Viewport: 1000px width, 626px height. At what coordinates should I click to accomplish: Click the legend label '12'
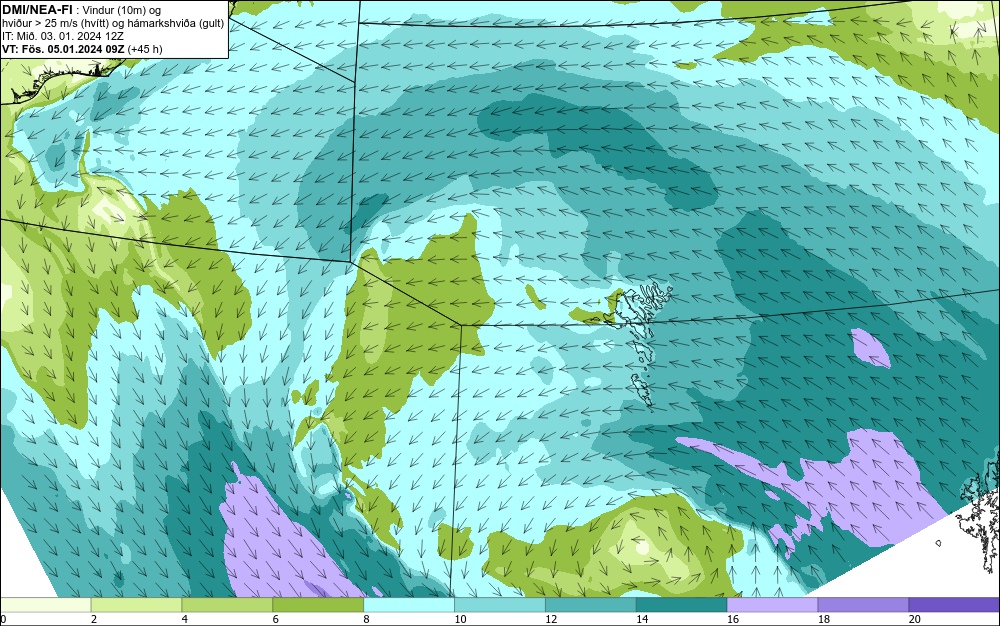[x=551, y=619]
